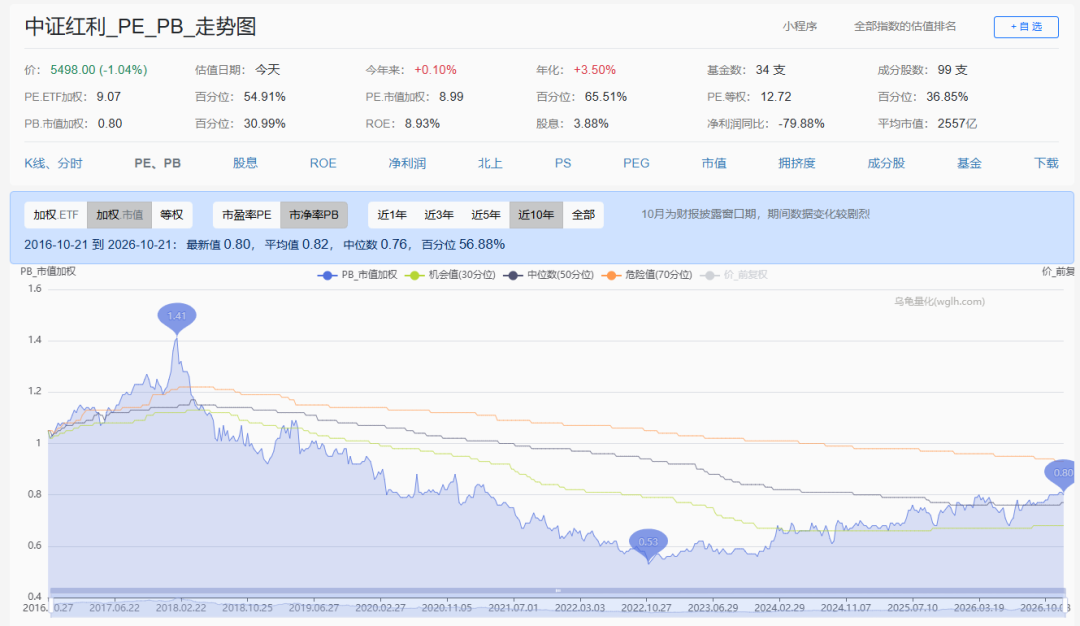Set the time range to 近3年
This screenshot has width=1080, height=626.
439,215
